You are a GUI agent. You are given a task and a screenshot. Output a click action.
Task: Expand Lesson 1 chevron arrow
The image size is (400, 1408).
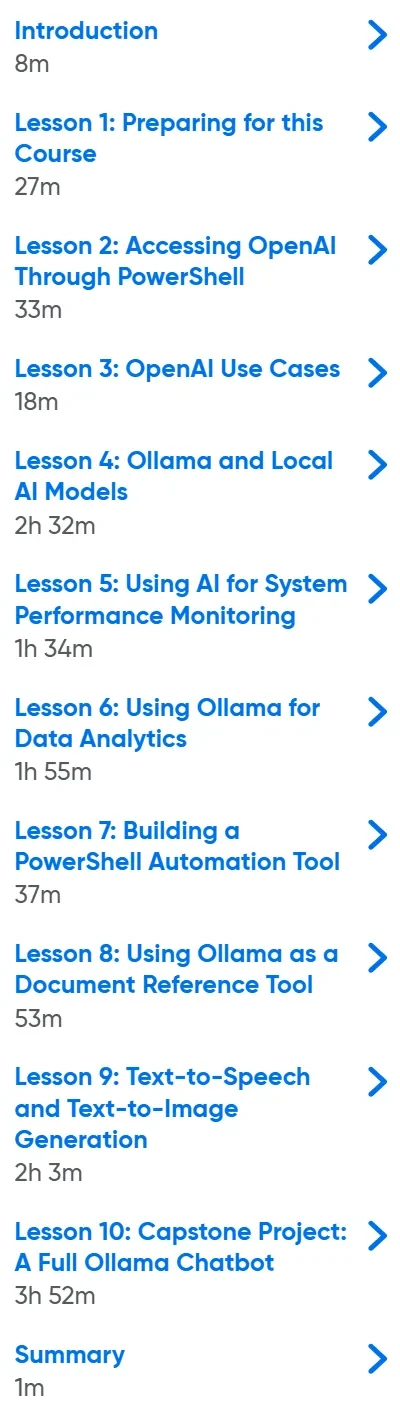pos(377,127)
